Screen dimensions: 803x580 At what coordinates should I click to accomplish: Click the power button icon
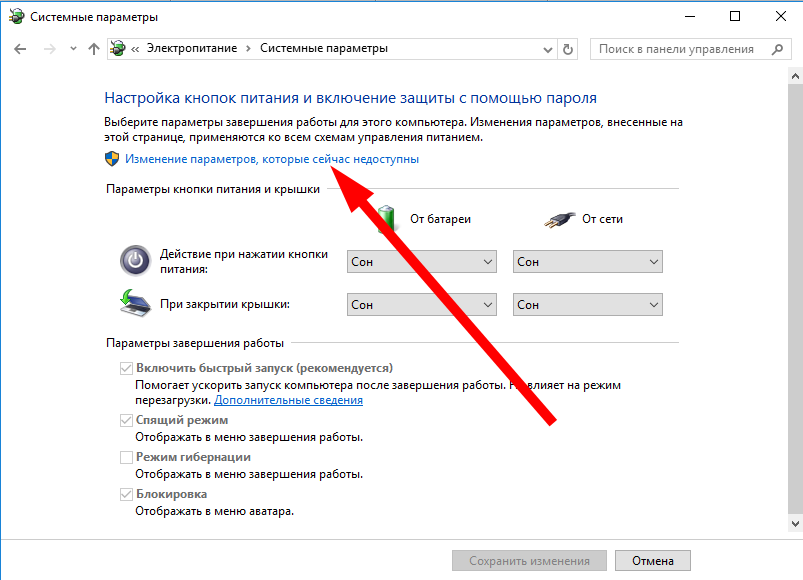[x=135, y=261]
